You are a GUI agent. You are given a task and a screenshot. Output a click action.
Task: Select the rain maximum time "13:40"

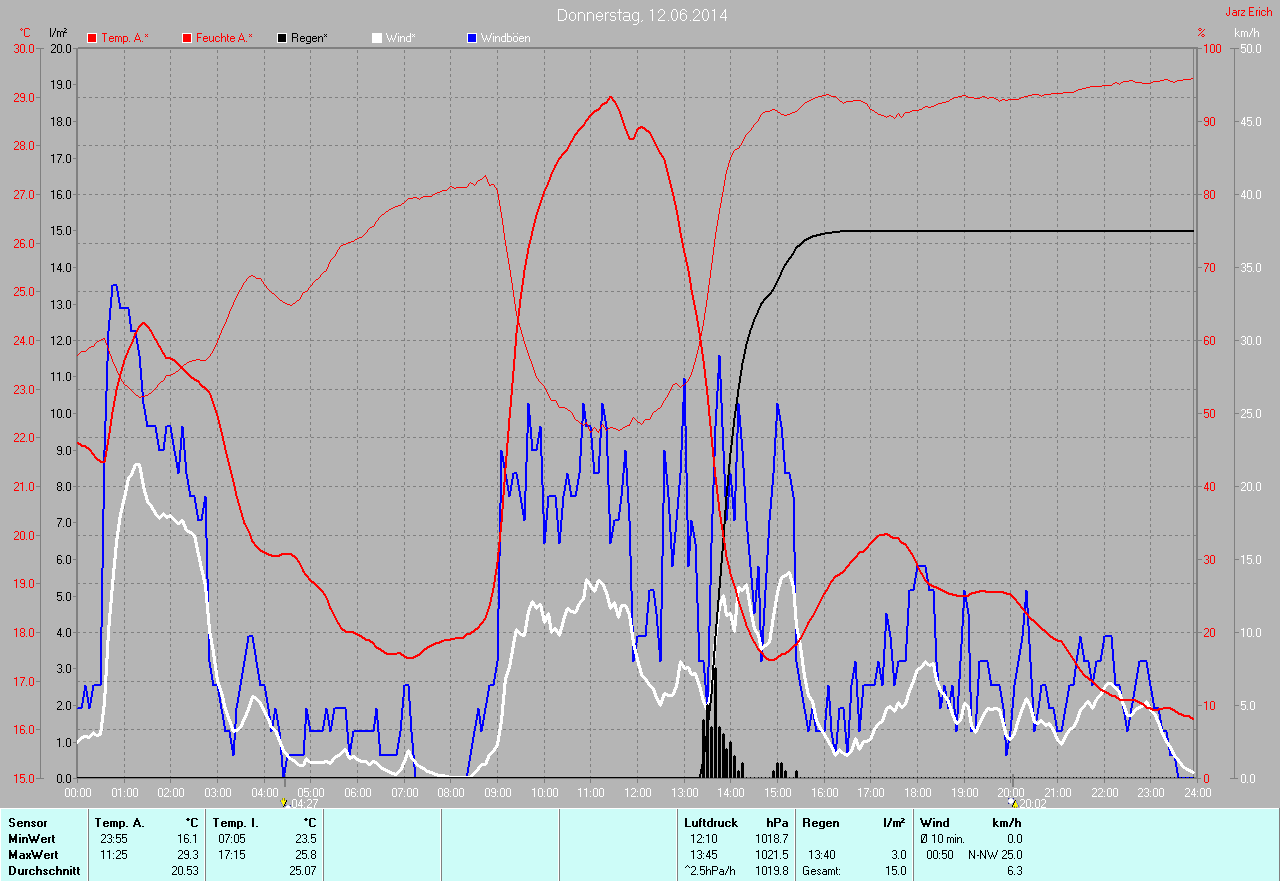tap(822, 855)
